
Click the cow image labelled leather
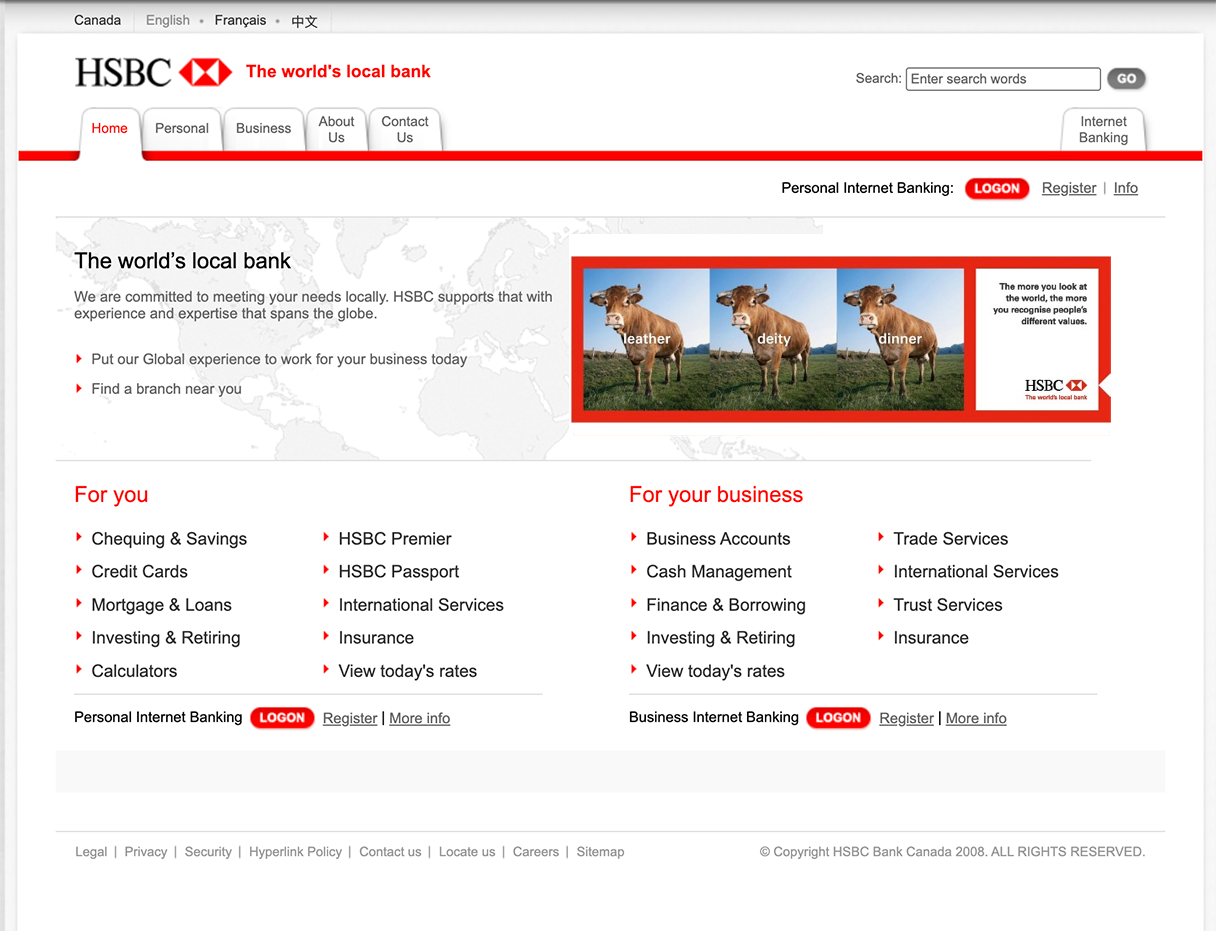646,339
